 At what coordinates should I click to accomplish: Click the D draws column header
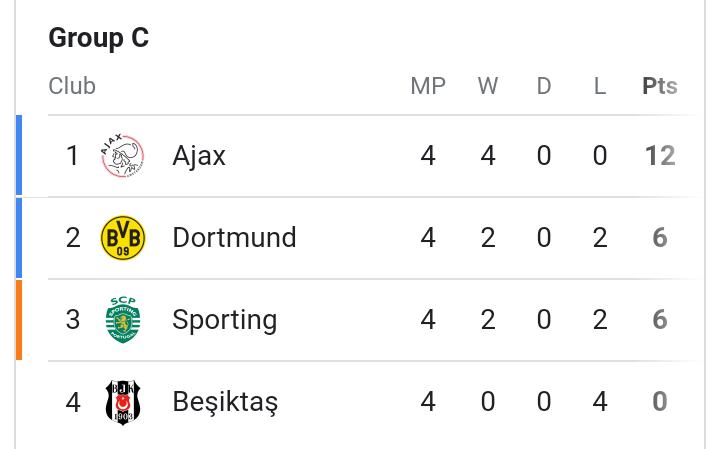544,86
